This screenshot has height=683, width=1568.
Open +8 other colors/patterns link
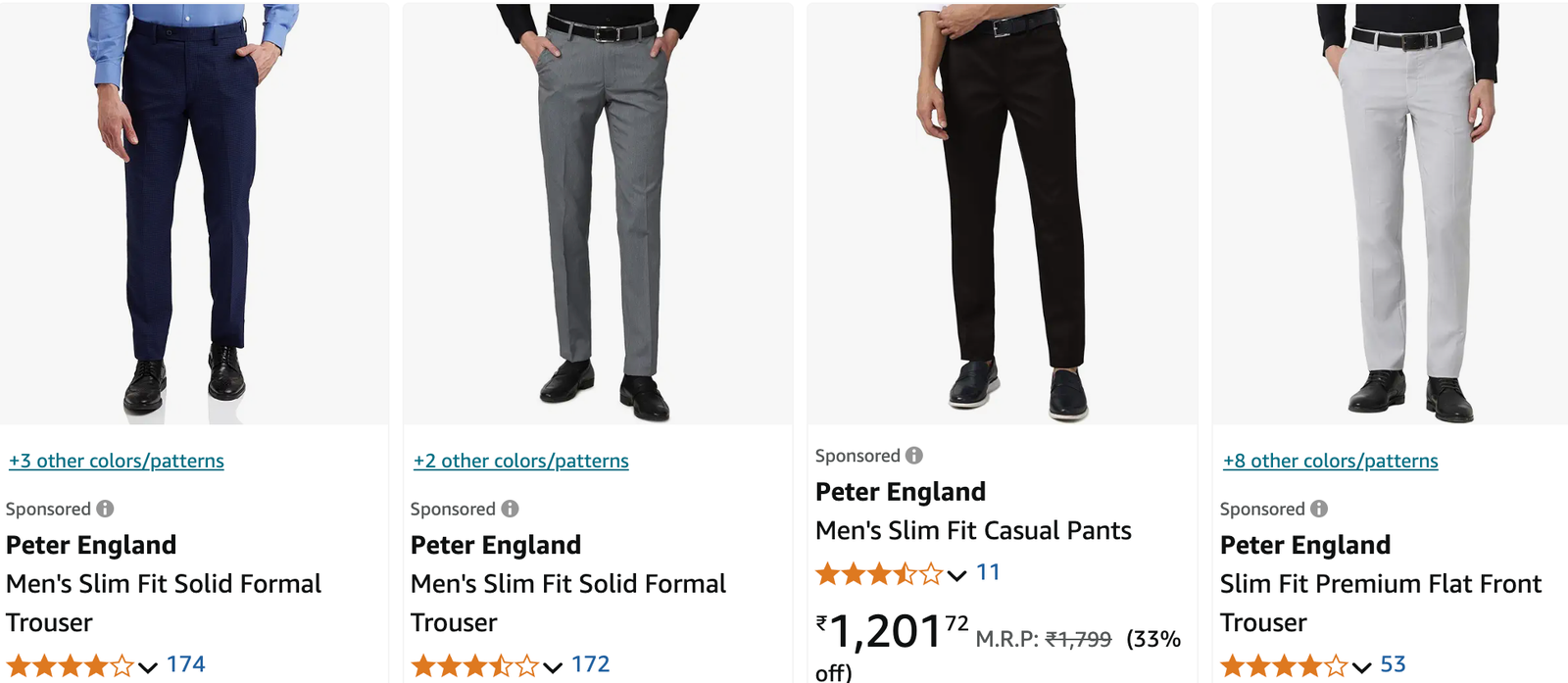(x=1331, y=461)
